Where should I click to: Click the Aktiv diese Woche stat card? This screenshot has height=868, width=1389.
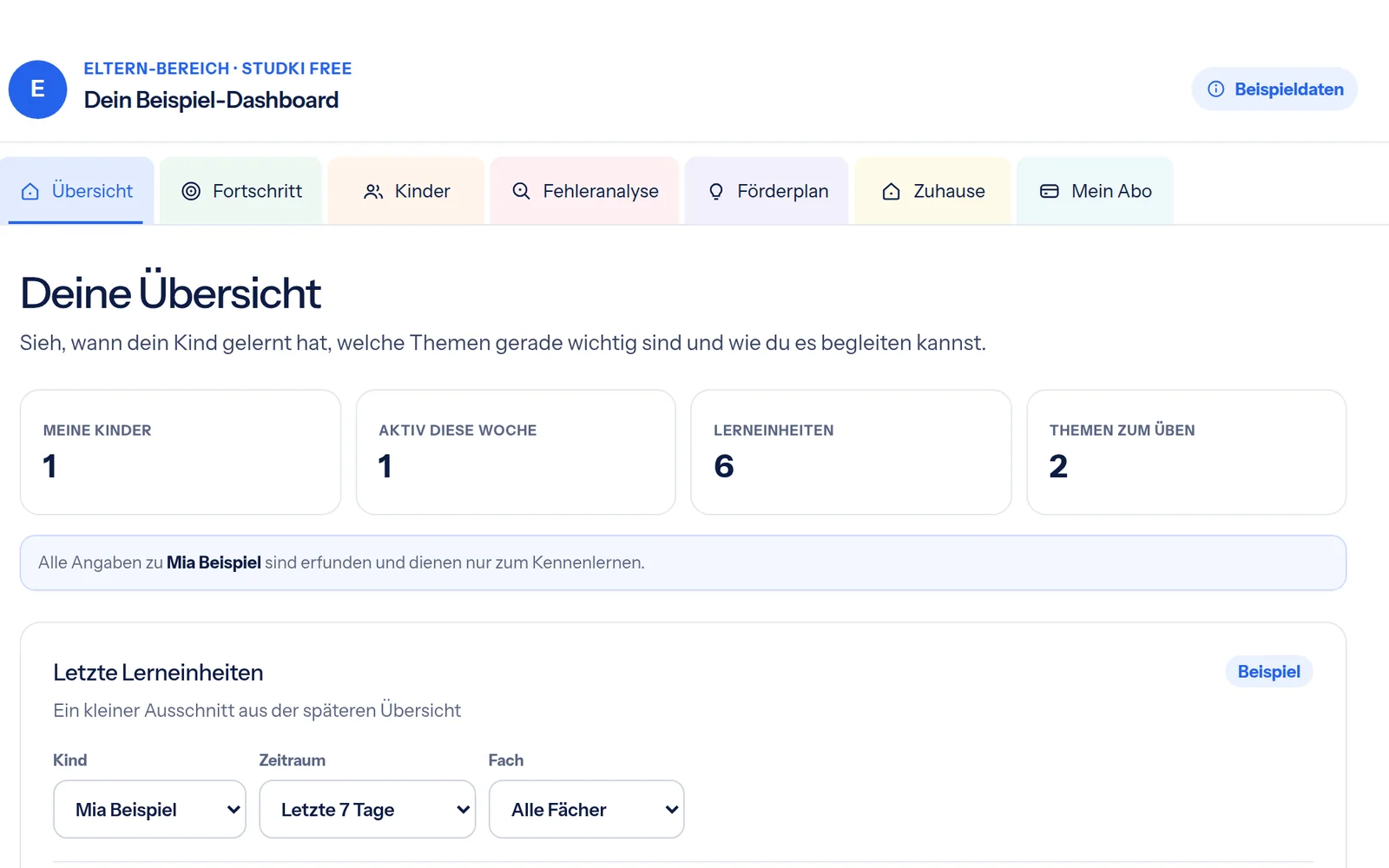click(x=516, y=452)
